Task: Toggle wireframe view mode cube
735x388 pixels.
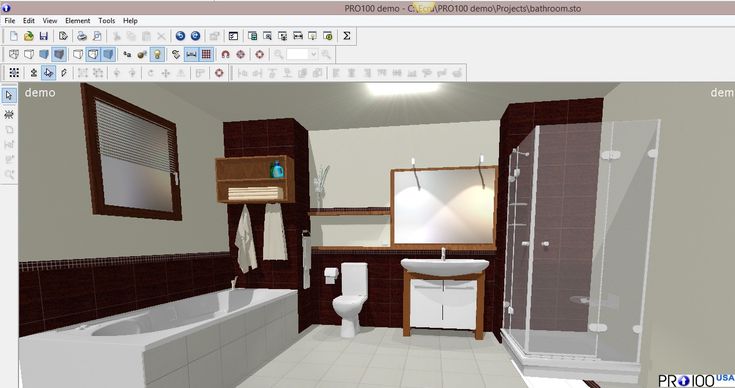Action: (14, 54)
